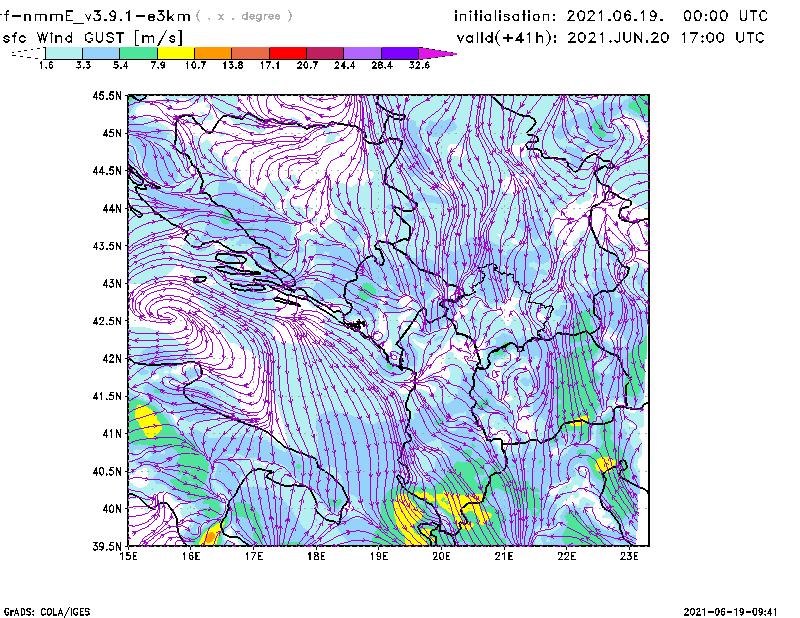Click the legend value 24.4
Viewport: 800px width, 618px height.
pos(344,65)
